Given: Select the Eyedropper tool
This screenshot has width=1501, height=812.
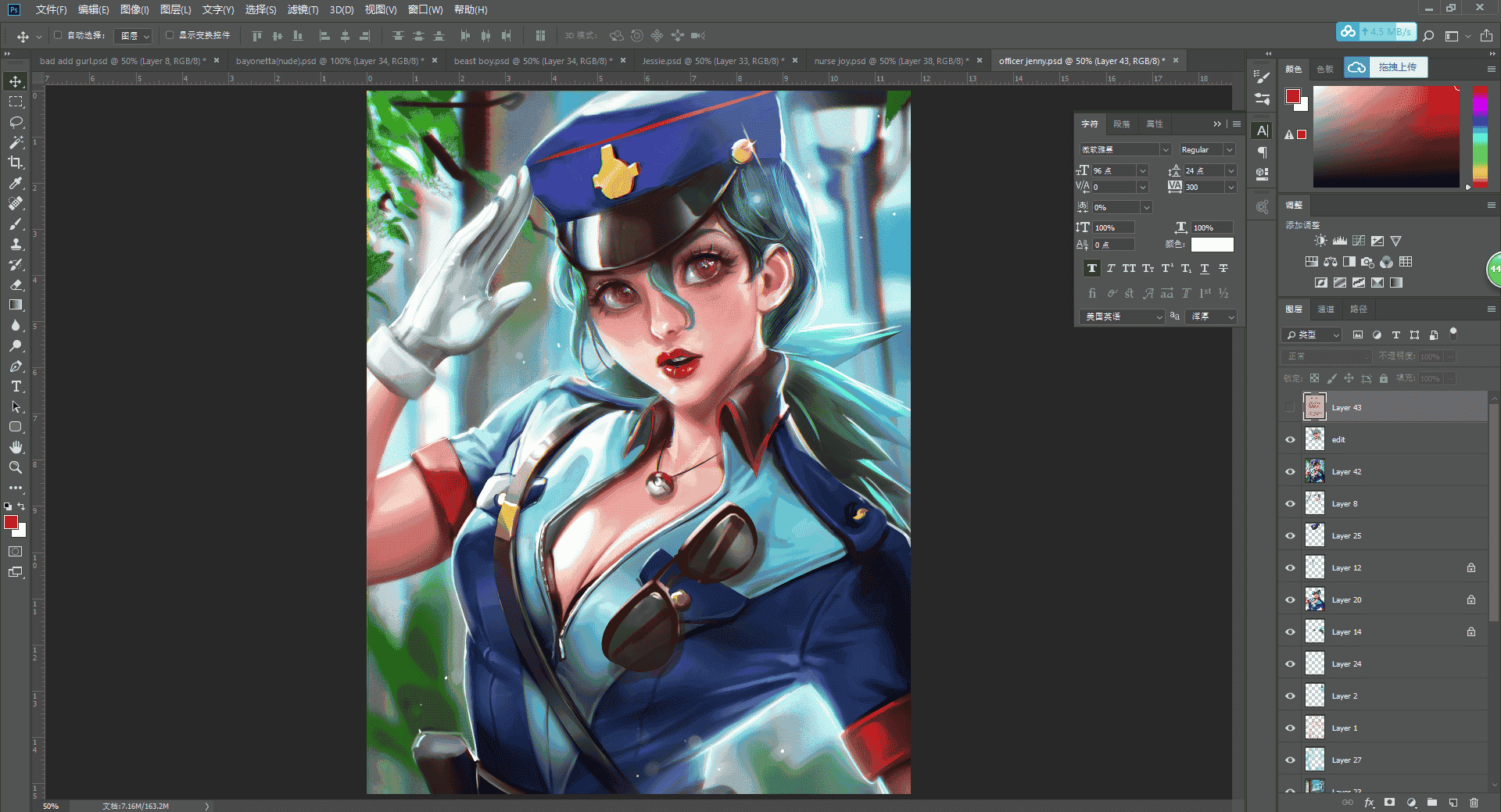Looking at the screenshot, I should click(x=16, y=183).
